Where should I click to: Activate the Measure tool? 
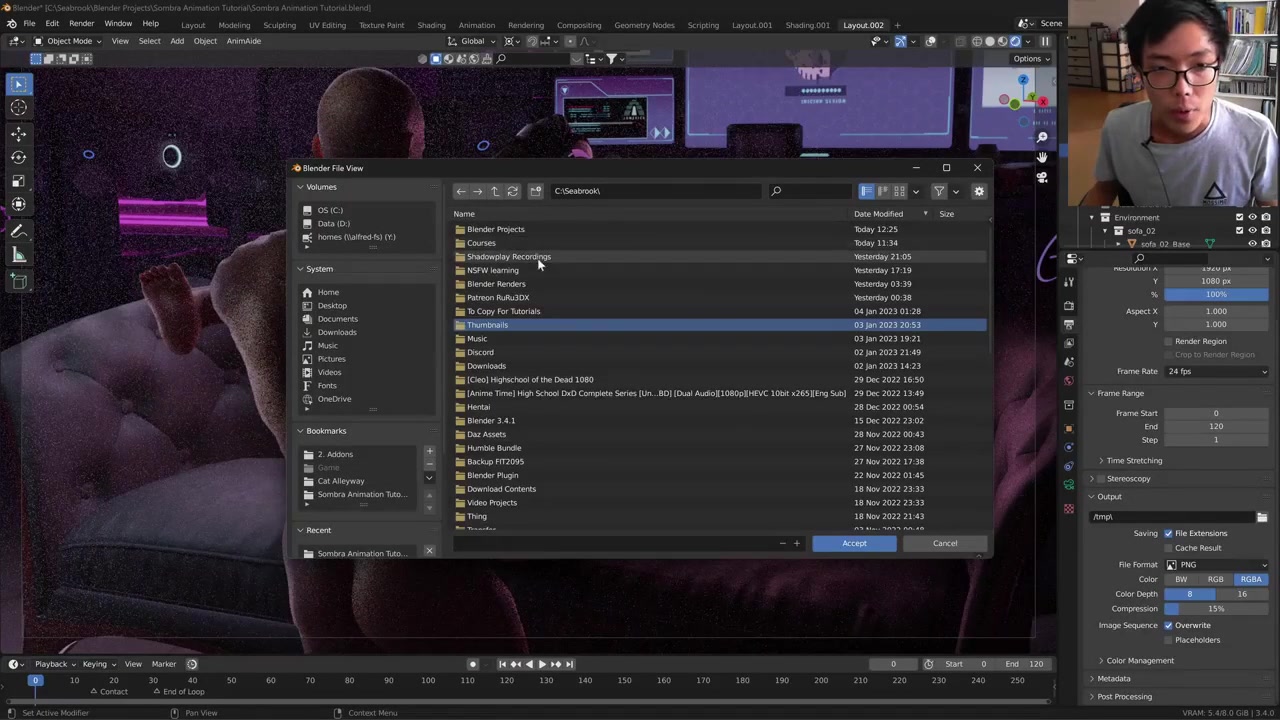18,255
